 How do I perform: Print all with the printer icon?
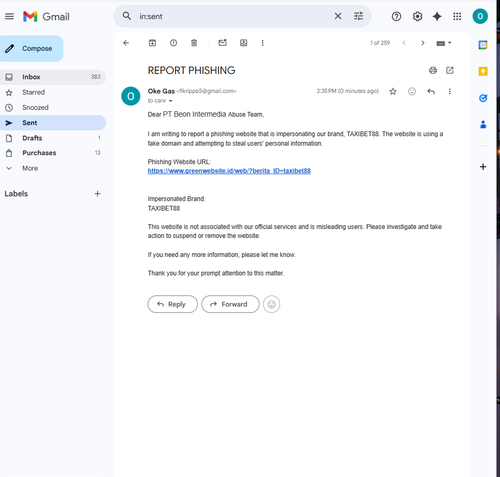(433, 70)
